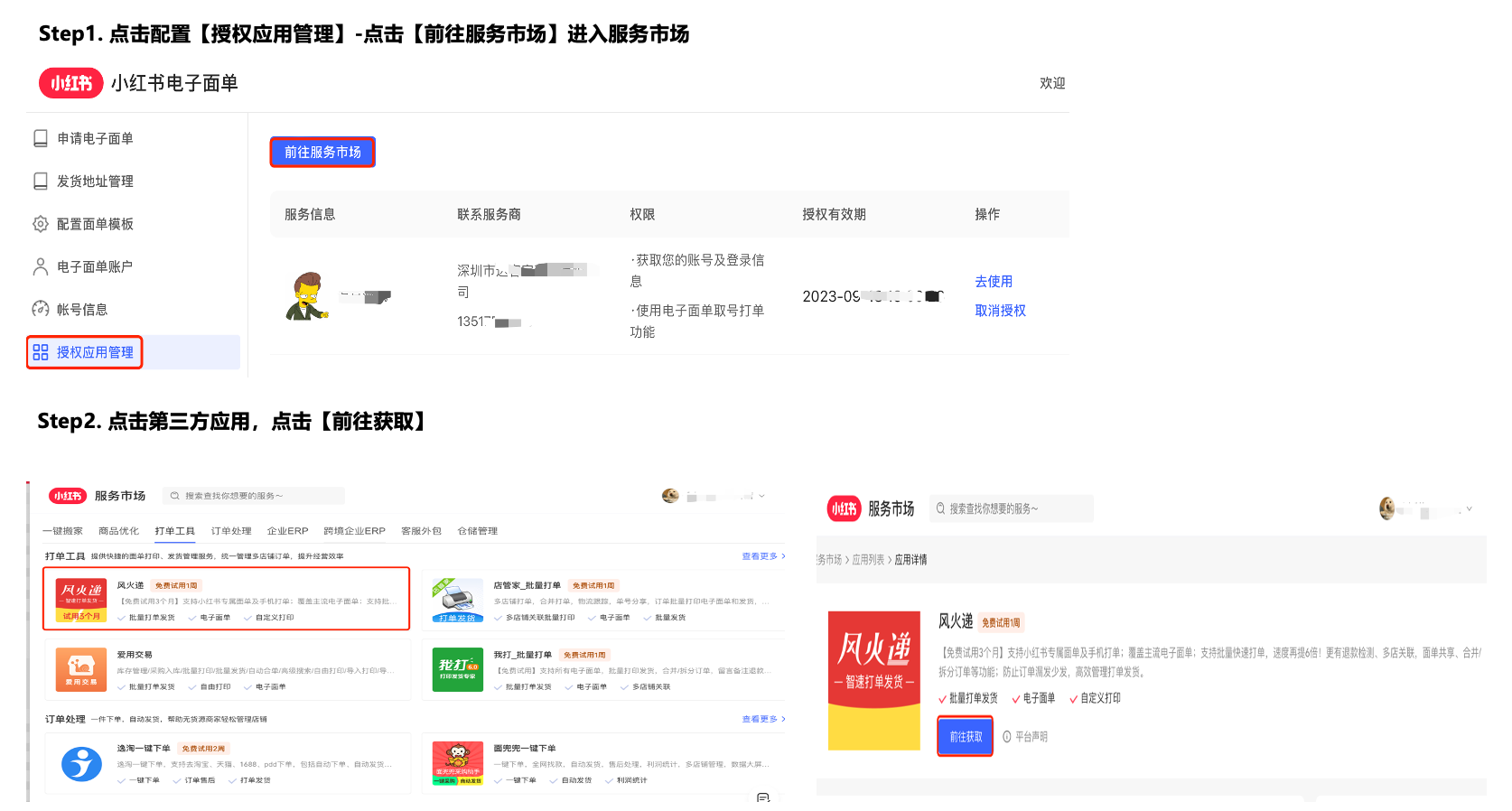Viewport: 1512px width, 811px height.
Task: Select the 打单工具 tab
Action: pyautogui.click(x=174, y=531)
